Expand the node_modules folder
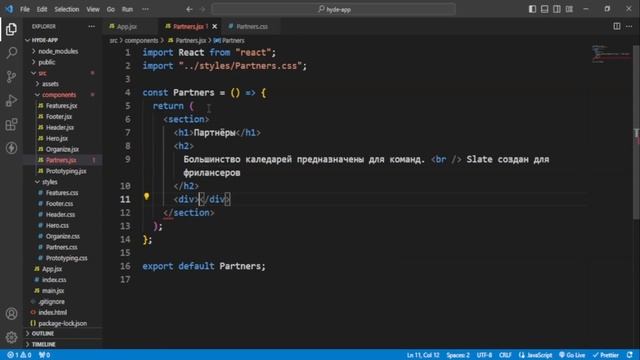640x360 pixels. (58, 51)
